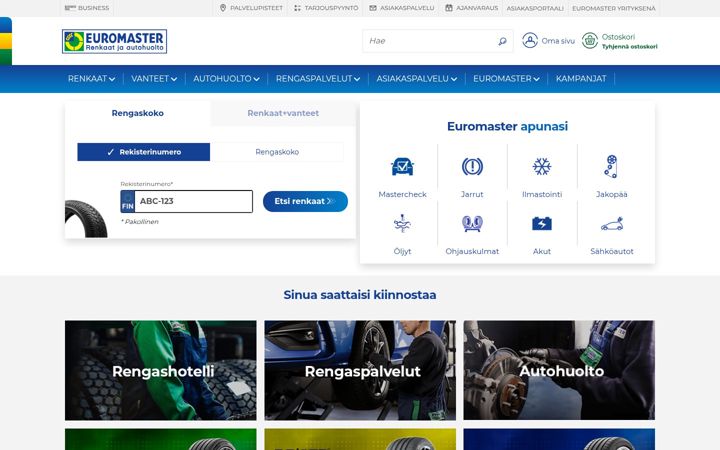720x450 pixels.
Task: Click the Asiakaspalvelu envelope icon in top bar
Action: [373, 8]
